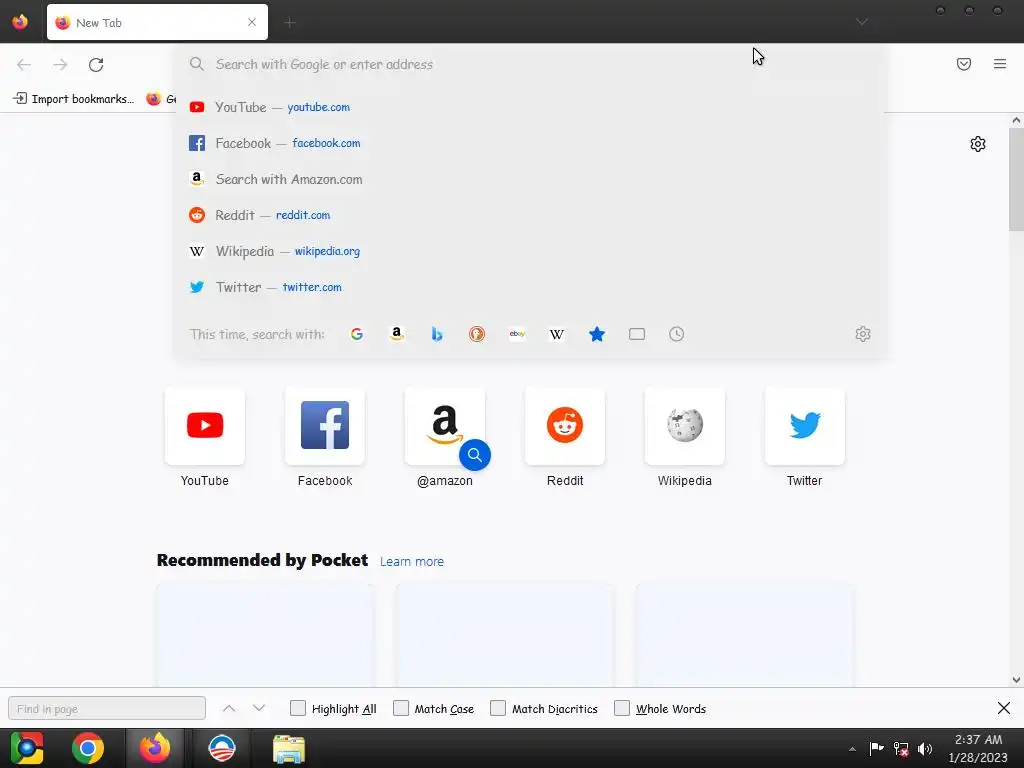This screenshot has height=768, width=1024.
Task: Select Facebook — facebook.com suggestion
Action: (x=529, y=143)
